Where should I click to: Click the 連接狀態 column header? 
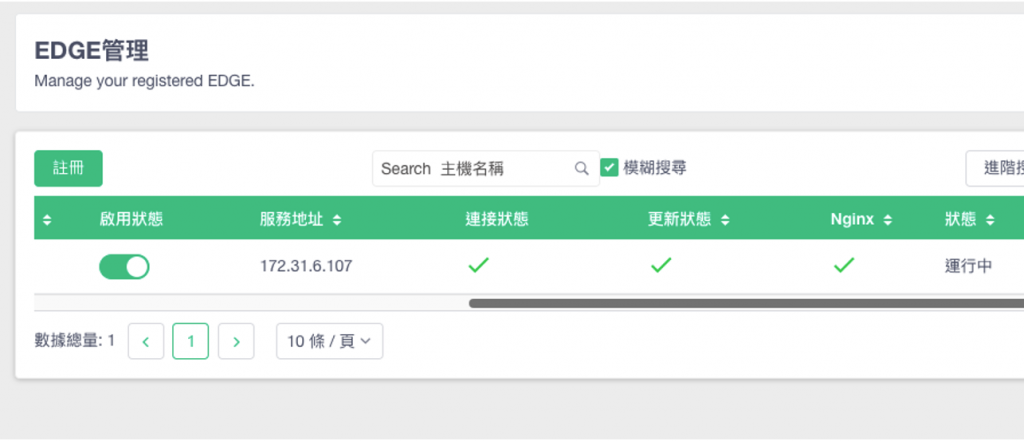pos(496,220)
